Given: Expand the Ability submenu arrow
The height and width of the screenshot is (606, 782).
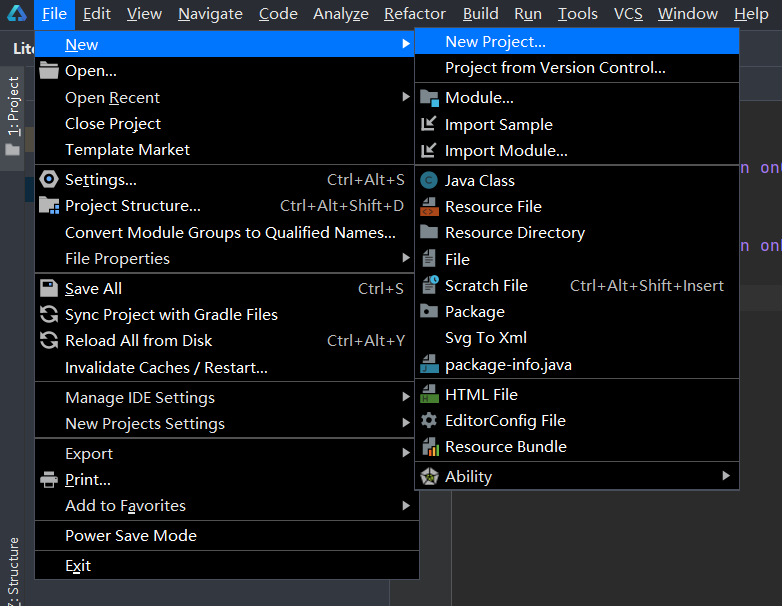Looking at the screenshot, I should (726, 476).
